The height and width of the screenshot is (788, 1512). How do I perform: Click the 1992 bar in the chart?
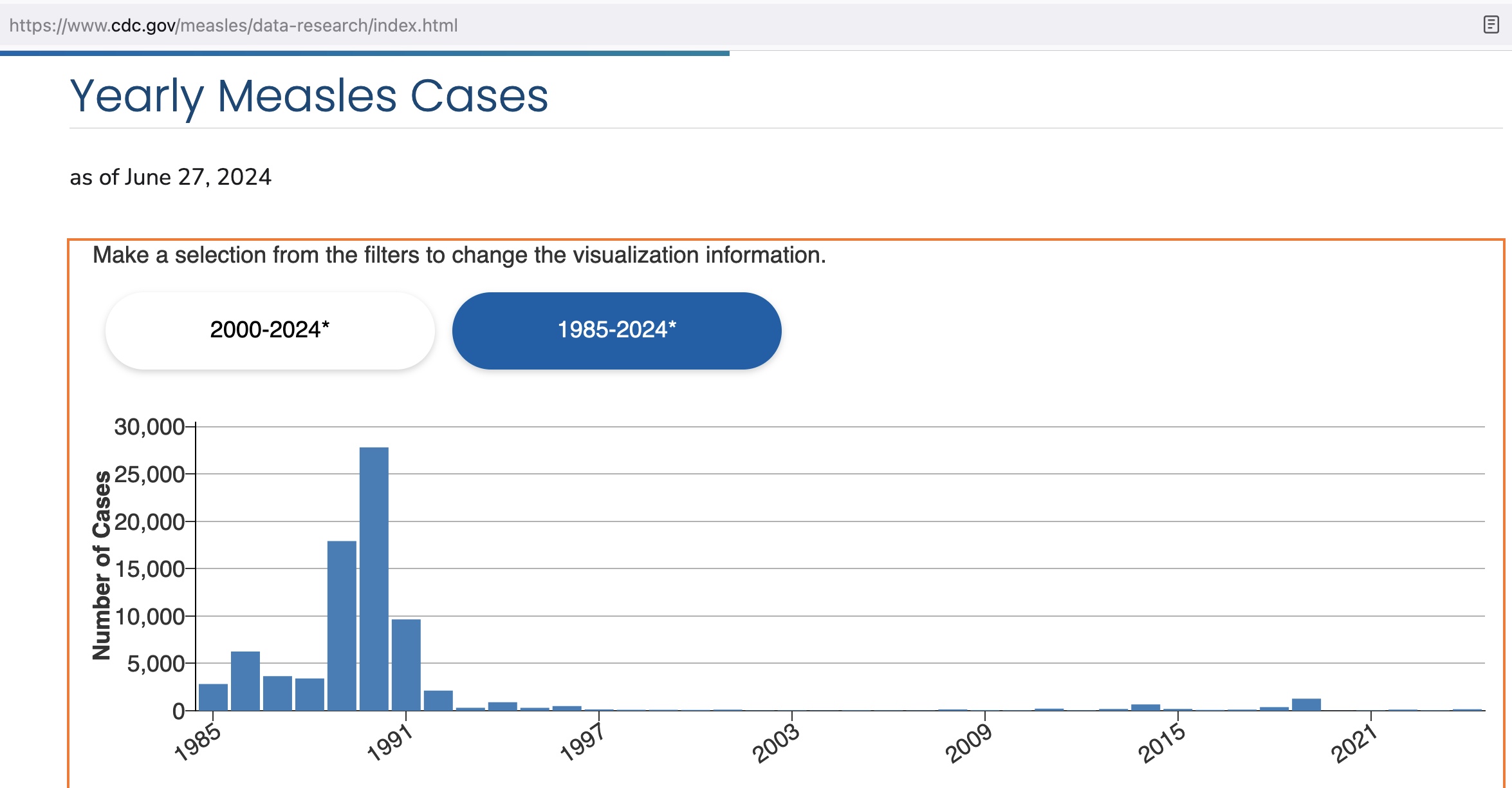(x=438, y=700)
